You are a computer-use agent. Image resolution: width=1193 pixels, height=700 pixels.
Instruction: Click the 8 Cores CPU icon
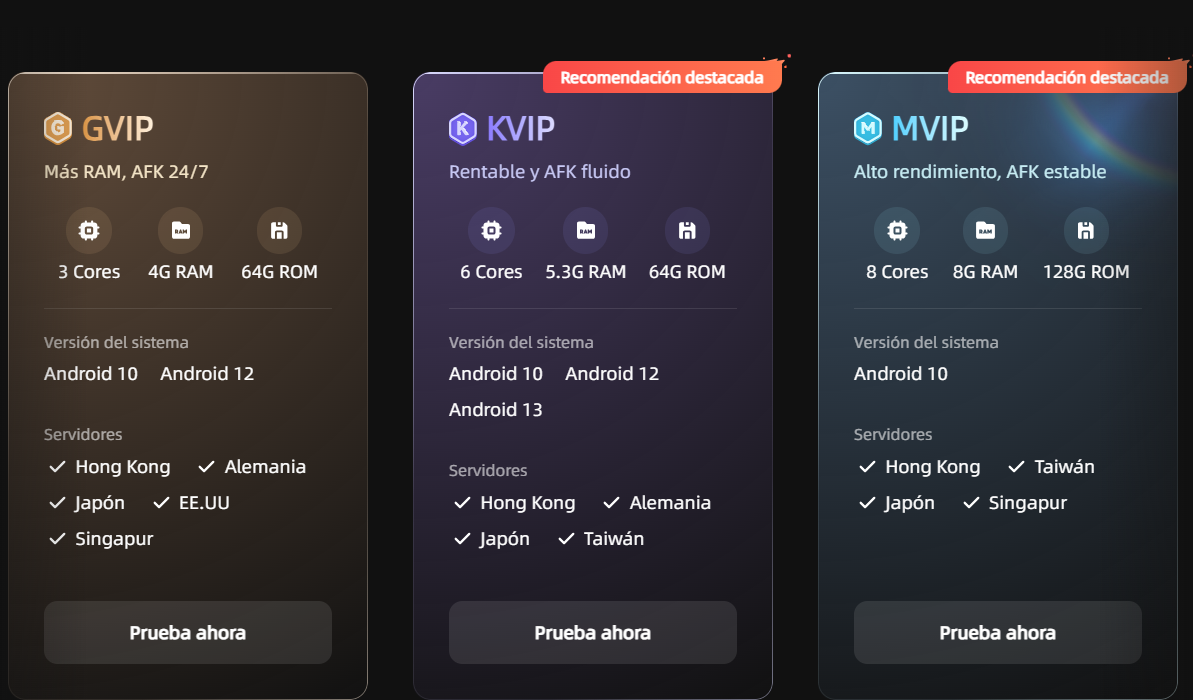(x=897, y=231)
